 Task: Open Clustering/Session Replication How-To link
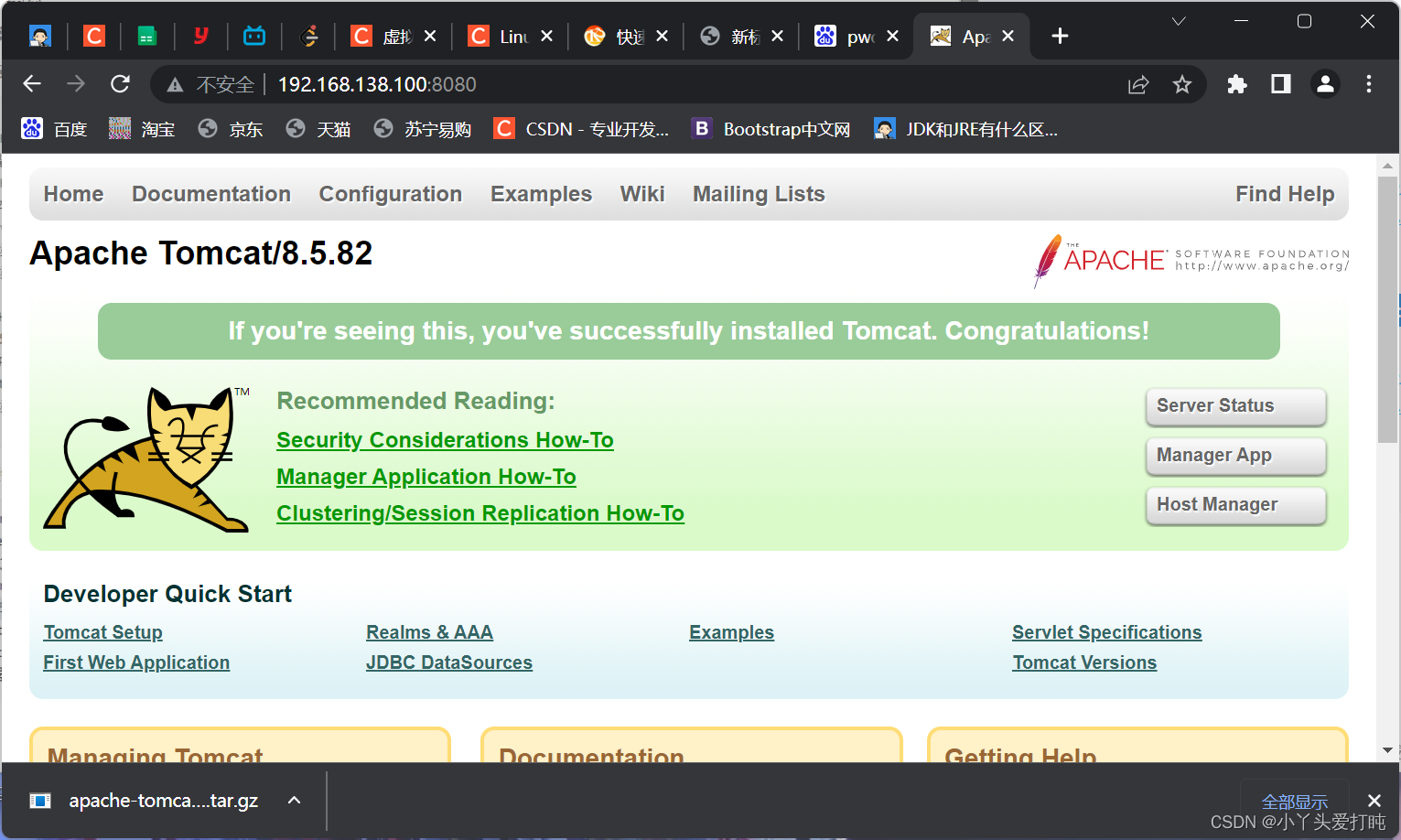[480, 513]
